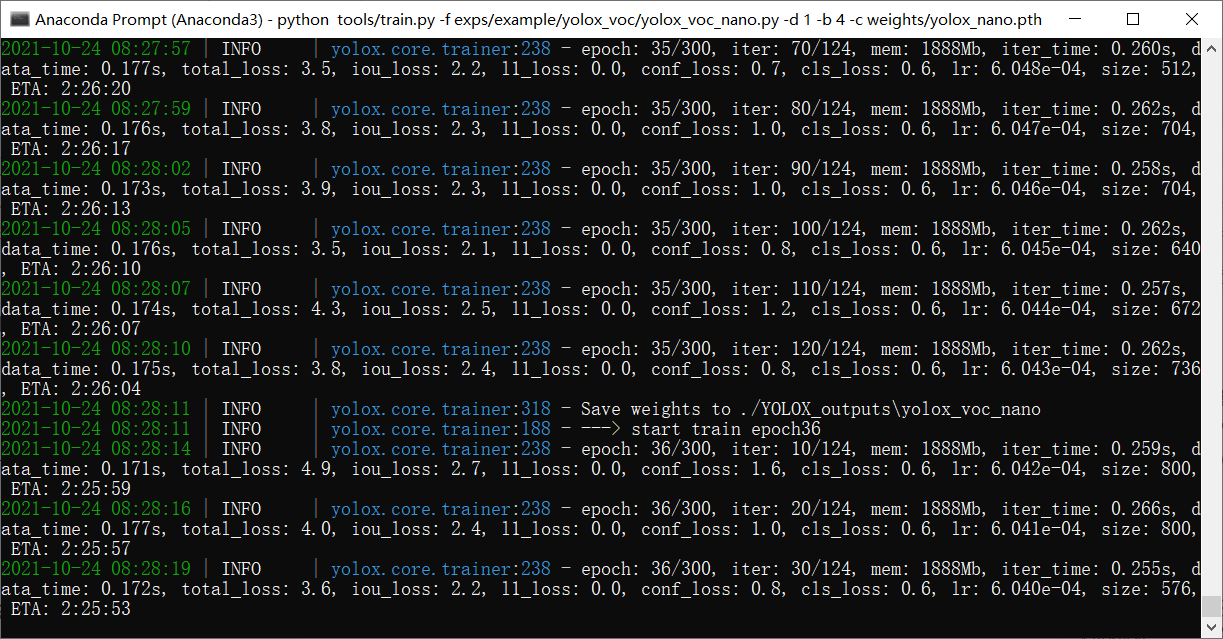Viewport: 1223px width, 639px height.
Task: Click 'lr: 6.048e-04' value
Action: (1016, 69)
